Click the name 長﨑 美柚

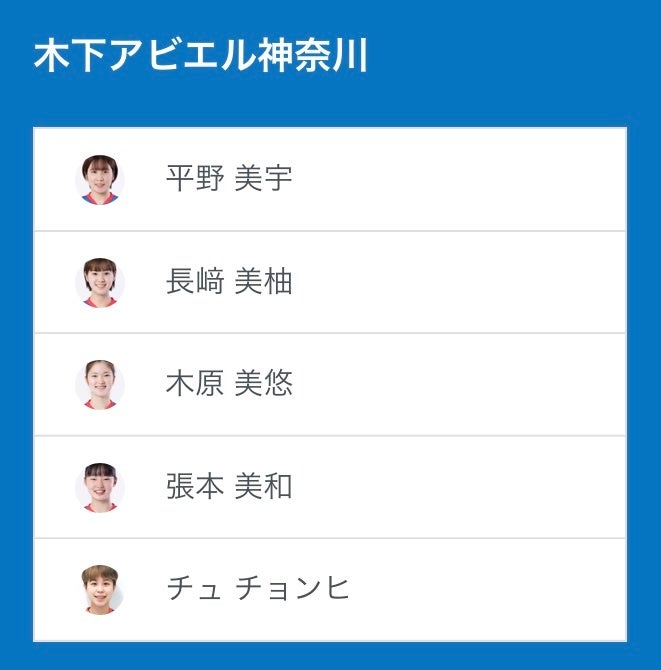tap(228, 283)
